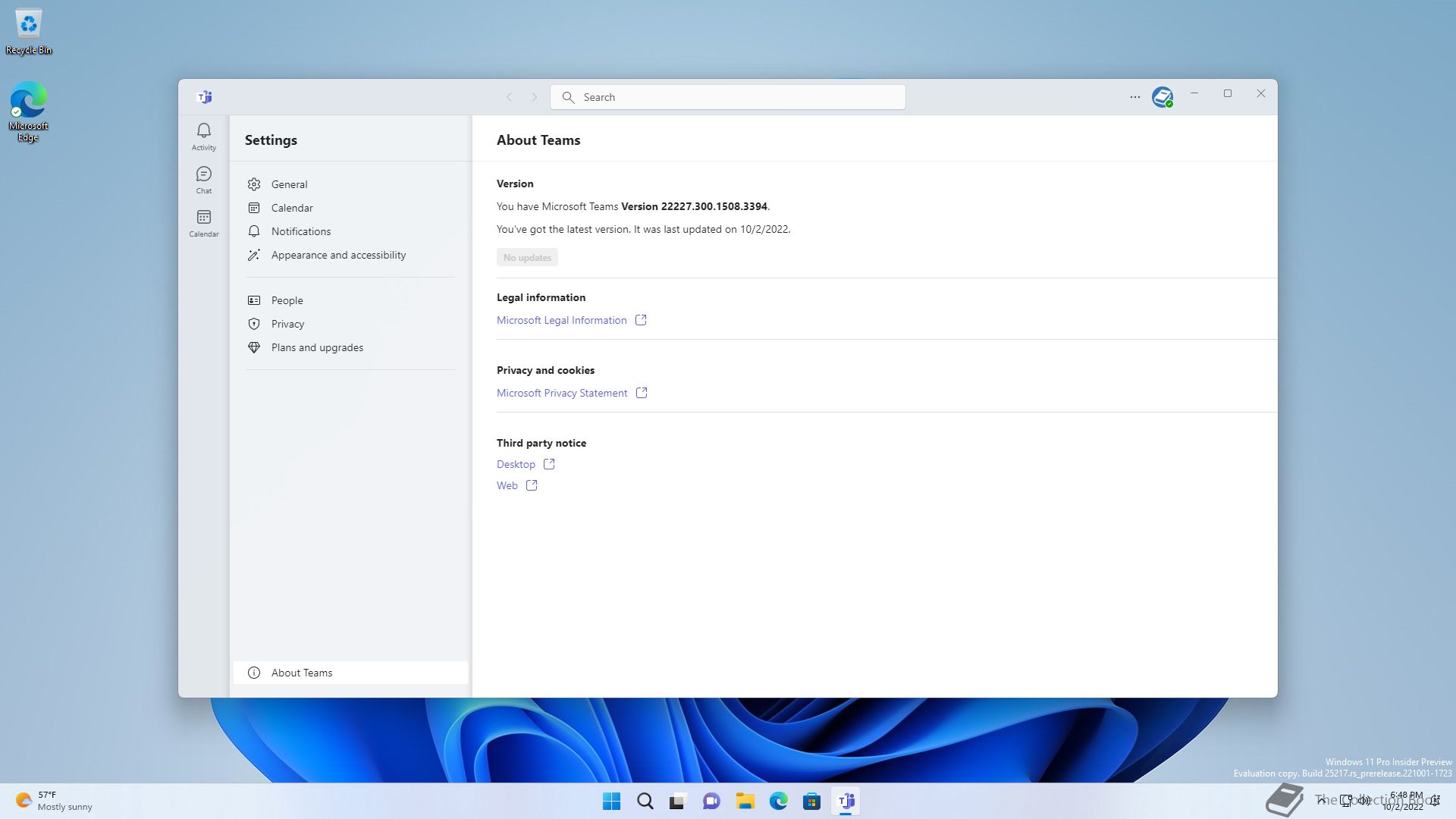
Task: Open the three-dots more options menu
Action: [1134, 97]
